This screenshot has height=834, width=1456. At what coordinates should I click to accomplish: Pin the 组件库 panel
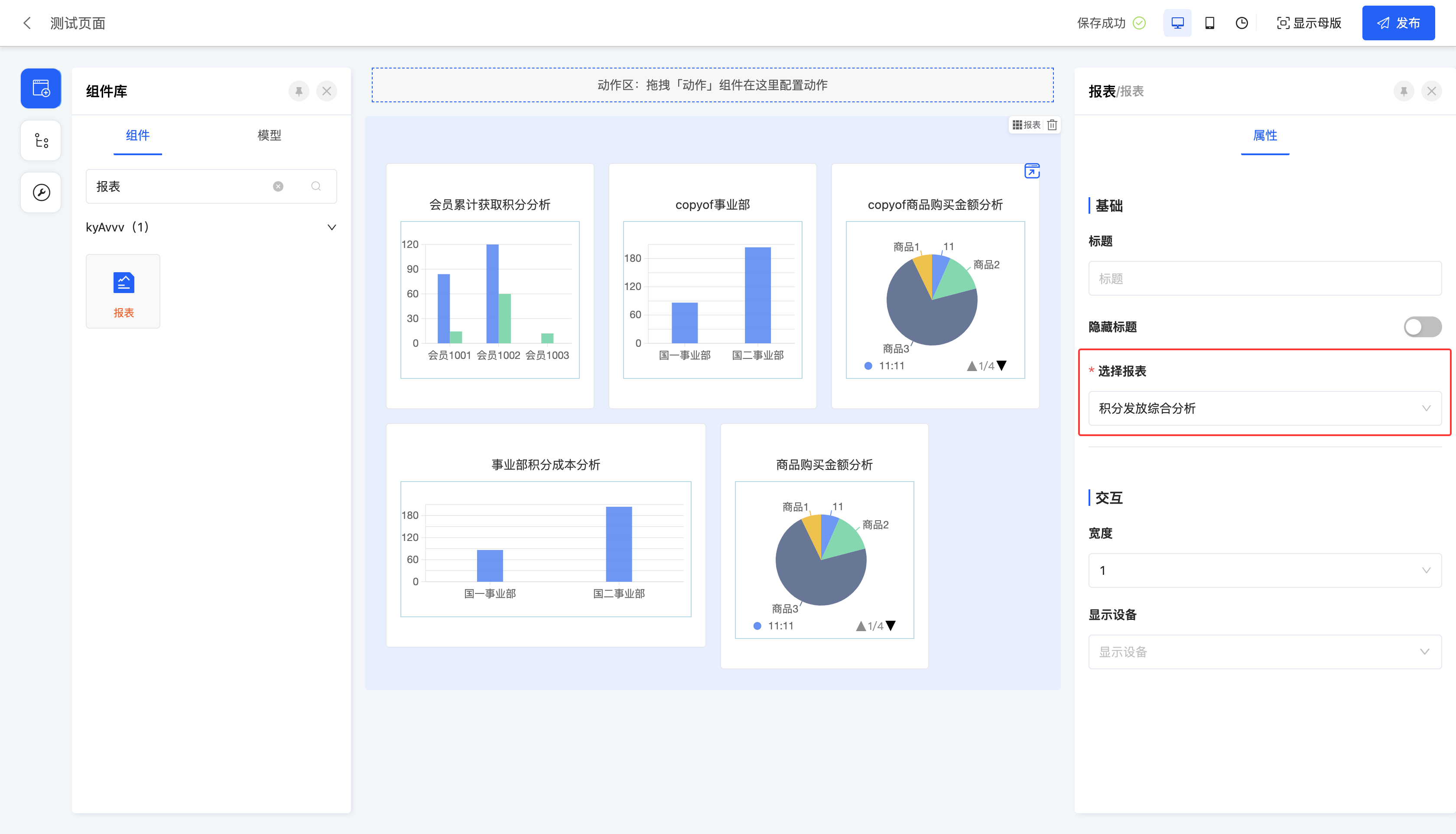pos(298,91)
